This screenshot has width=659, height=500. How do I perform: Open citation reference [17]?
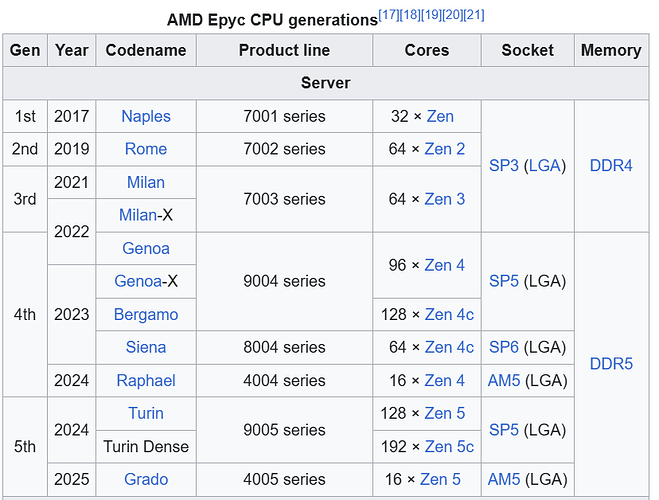click(389, 15)
